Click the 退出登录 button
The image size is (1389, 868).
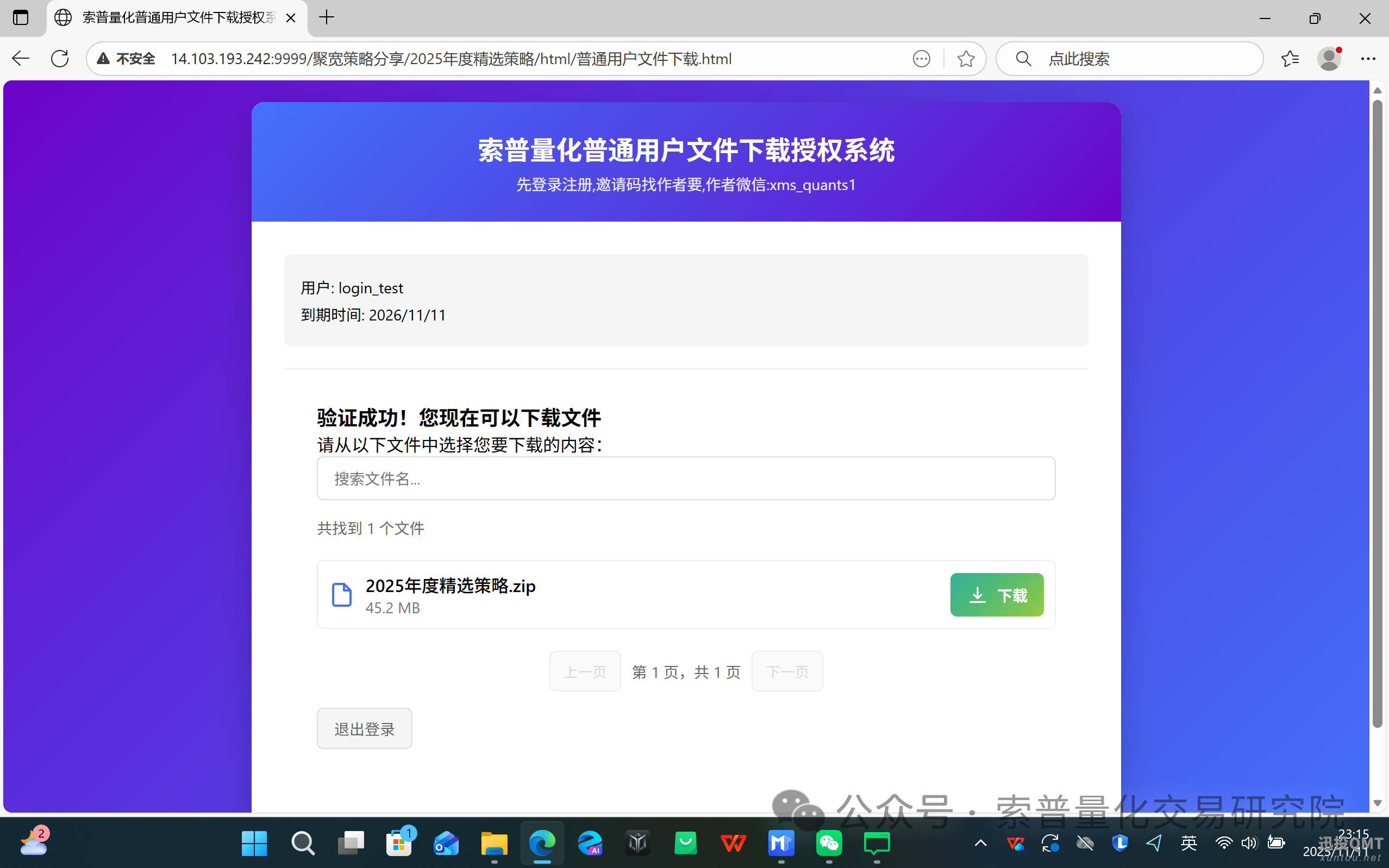pos(364,728)
